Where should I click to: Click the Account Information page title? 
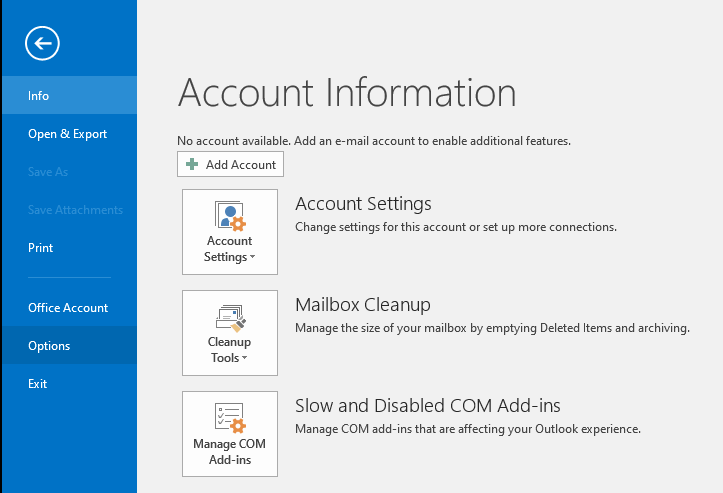coord(347,93)
